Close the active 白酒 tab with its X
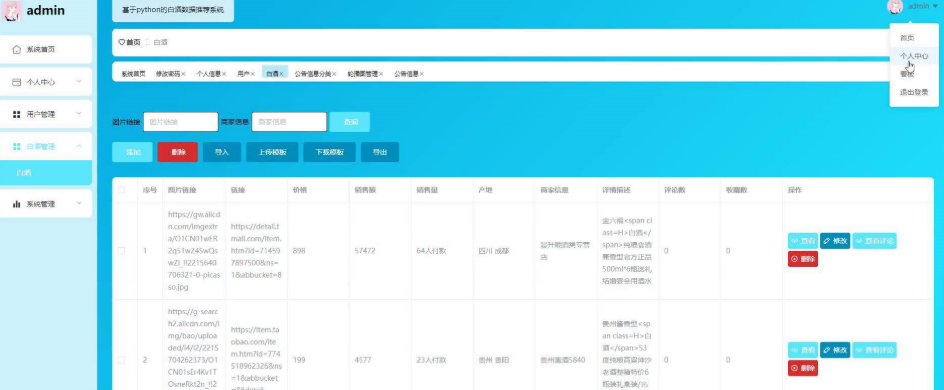Viewport: 944px width, 390px height. pyautogui.click(x=281, y=74)
